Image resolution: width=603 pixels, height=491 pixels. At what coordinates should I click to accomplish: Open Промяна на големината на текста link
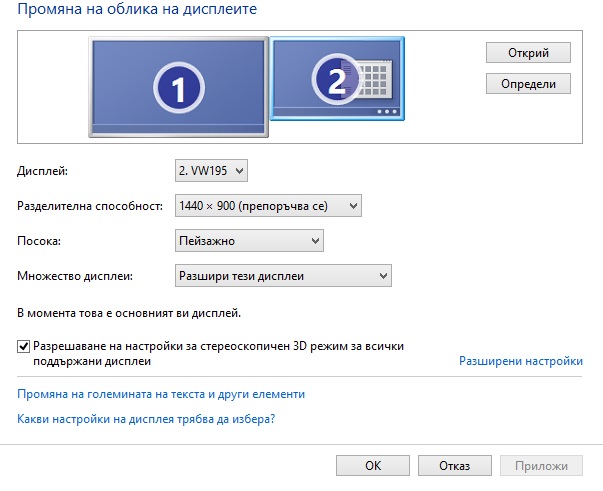[161, 394]
